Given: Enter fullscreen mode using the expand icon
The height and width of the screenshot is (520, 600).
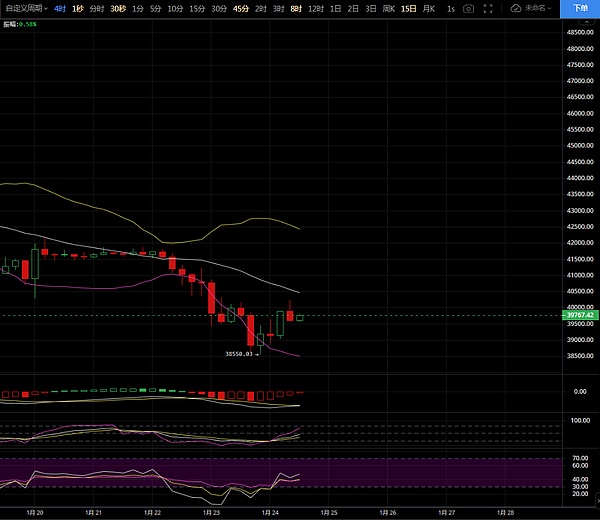Looking at the screenshot, I should (x=489, y=8).
